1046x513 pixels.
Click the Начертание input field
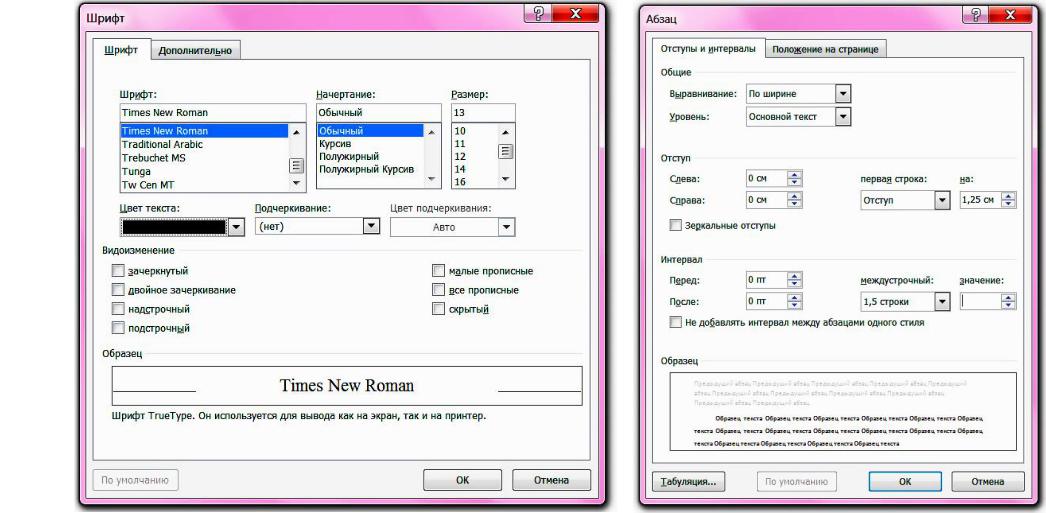point(378,113)
